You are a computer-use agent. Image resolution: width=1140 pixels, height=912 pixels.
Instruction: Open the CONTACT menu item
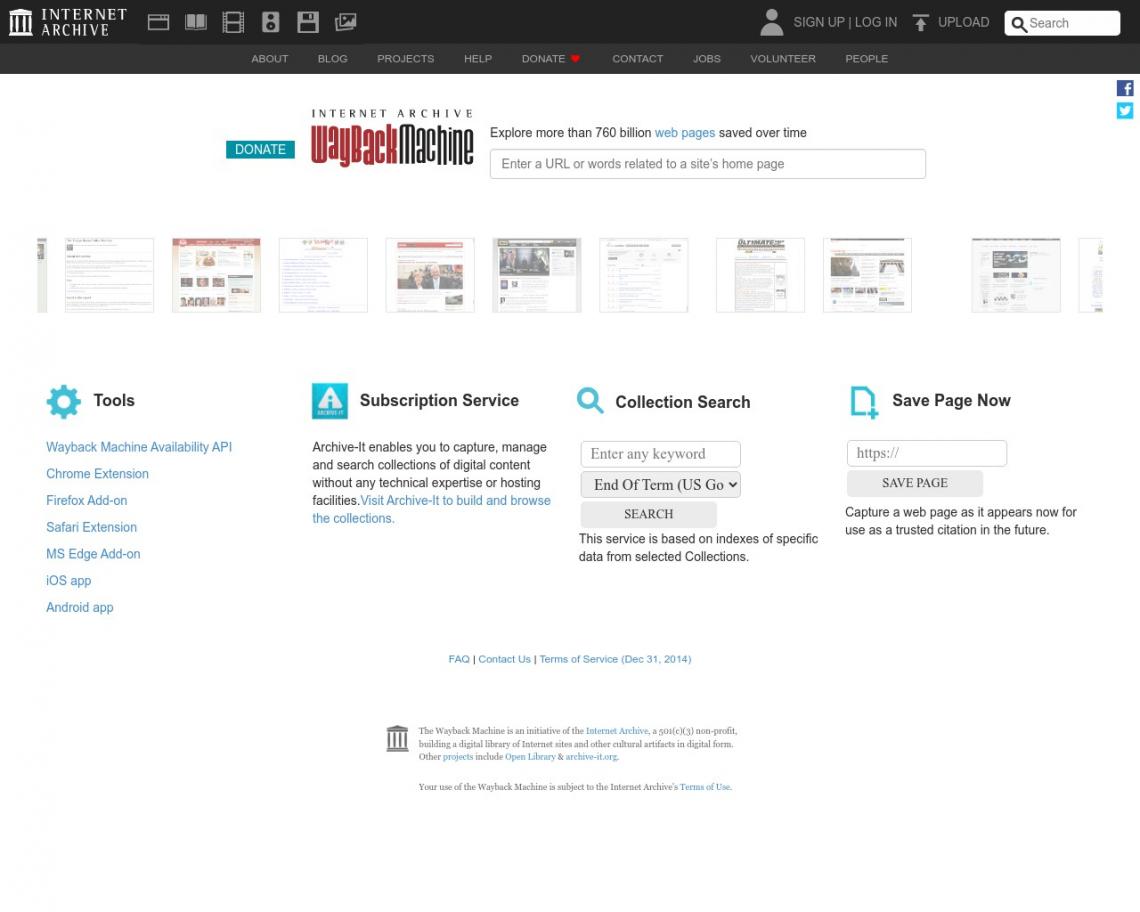(638, 59)
